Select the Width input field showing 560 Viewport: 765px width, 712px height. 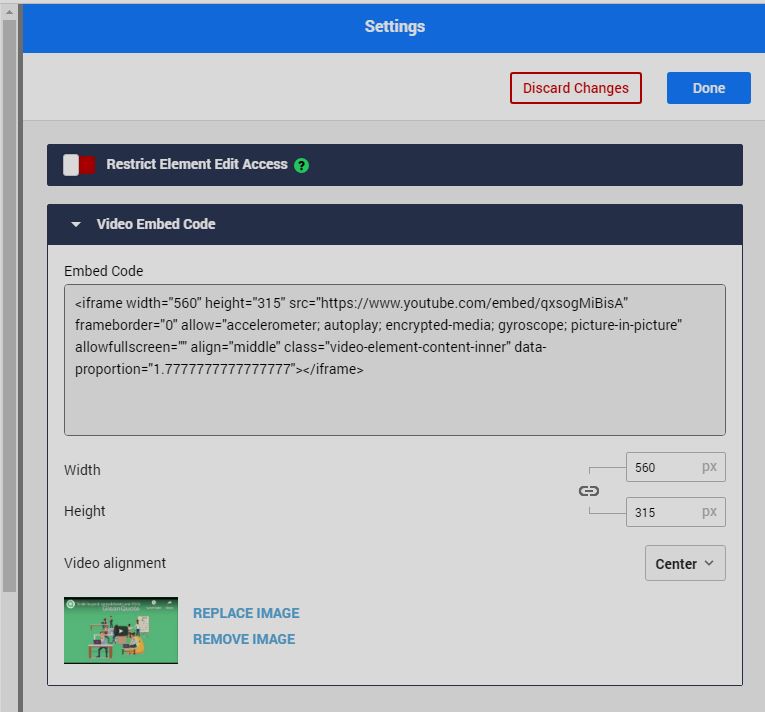pos(660,468)
